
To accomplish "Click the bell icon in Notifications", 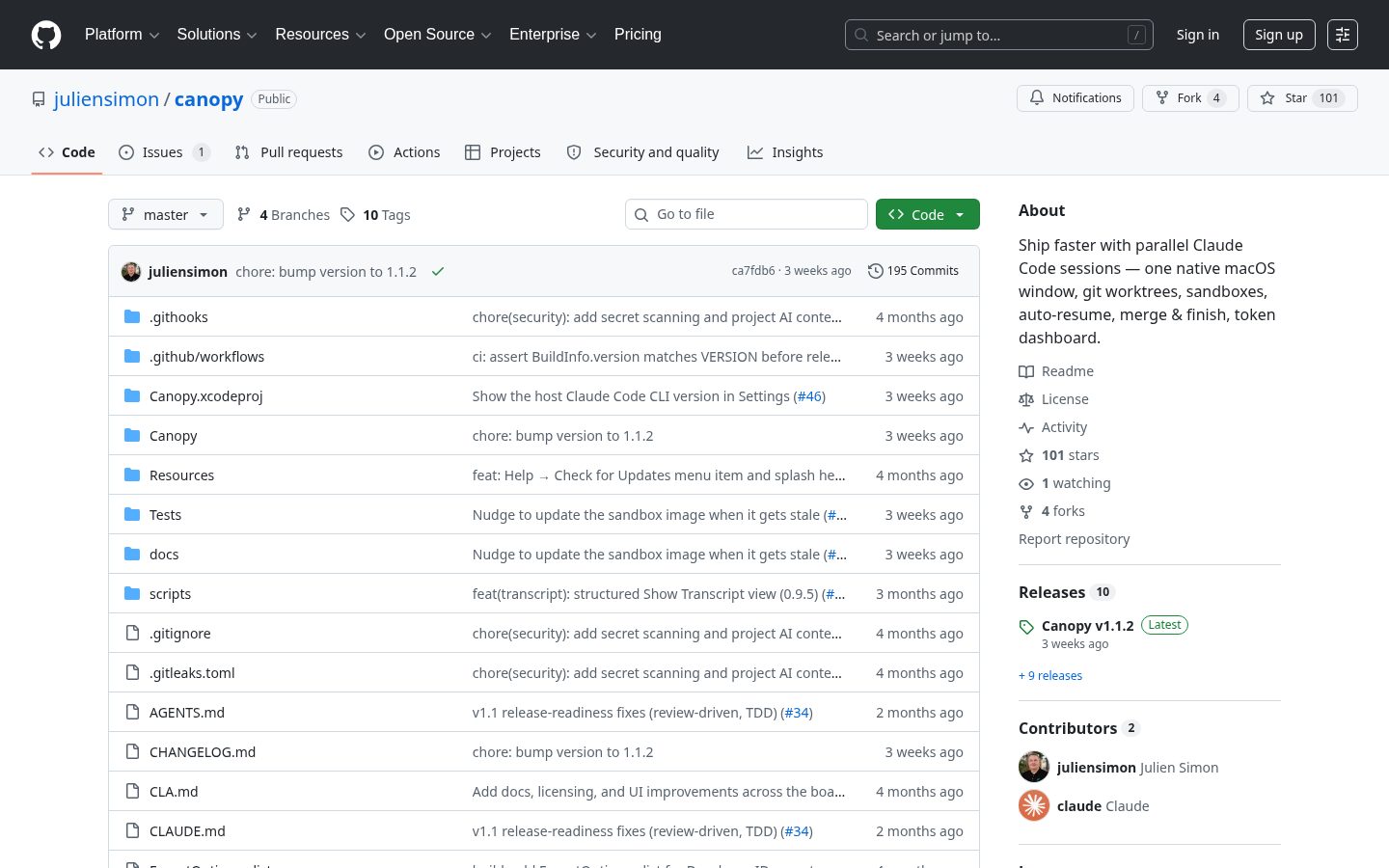I will point(1037,98).
